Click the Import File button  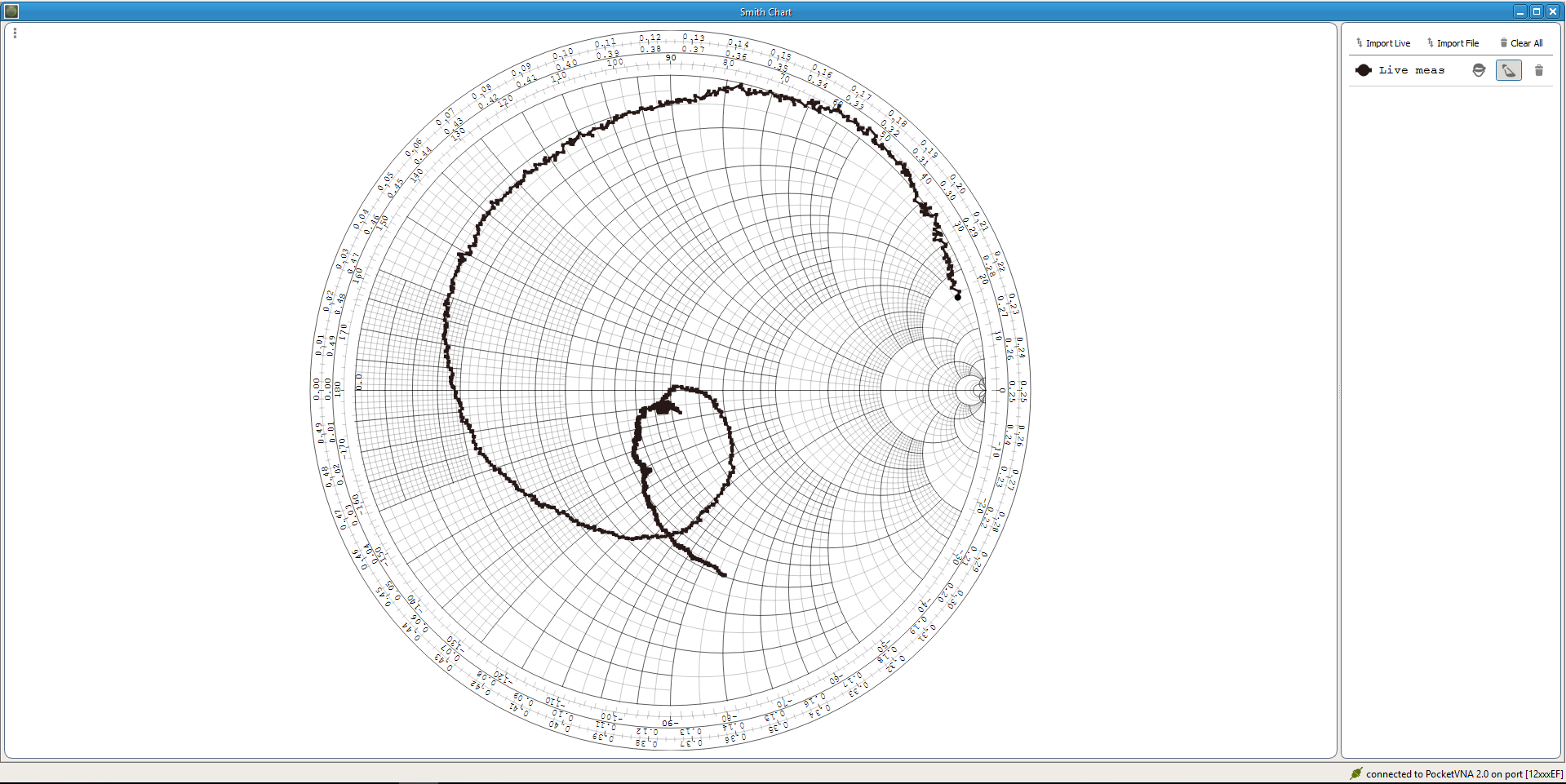(1453, 43)
